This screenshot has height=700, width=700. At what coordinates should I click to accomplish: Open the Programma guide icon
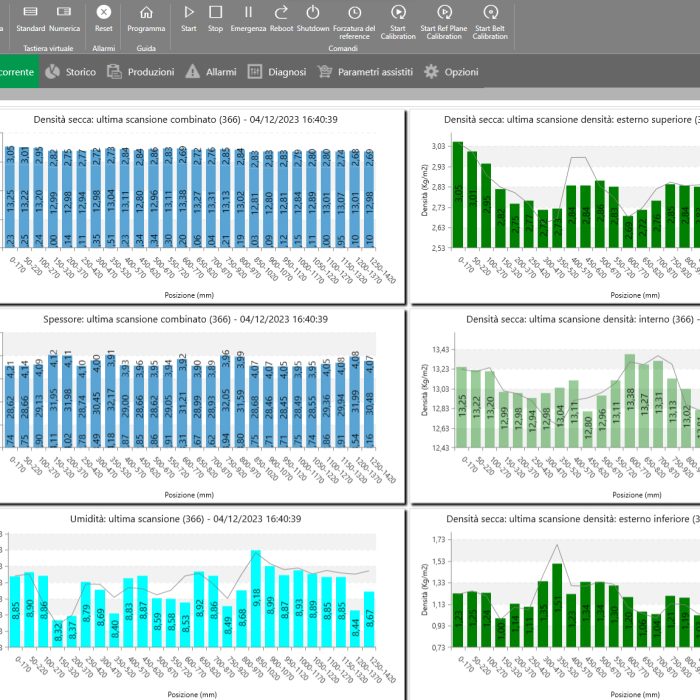(x=146, y=13)
